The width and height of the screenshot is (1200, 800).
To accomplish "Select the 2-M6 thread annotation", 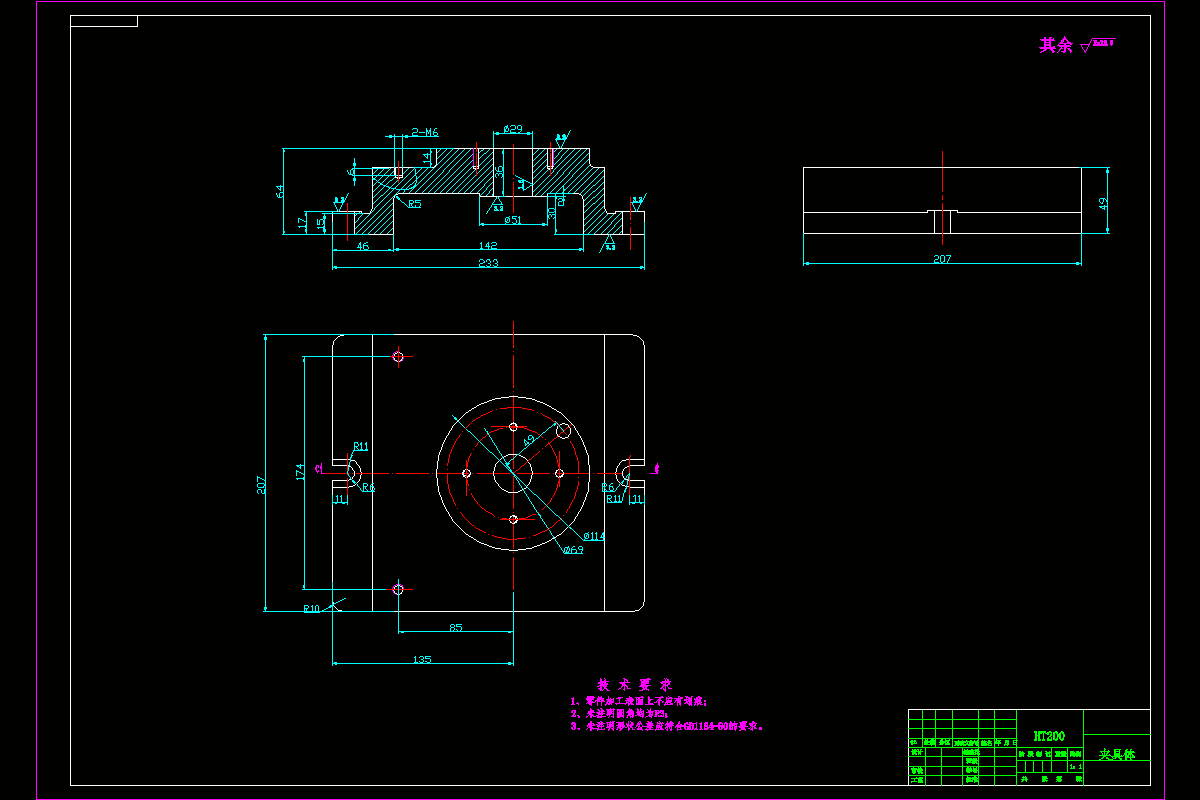I will (426, 132).
